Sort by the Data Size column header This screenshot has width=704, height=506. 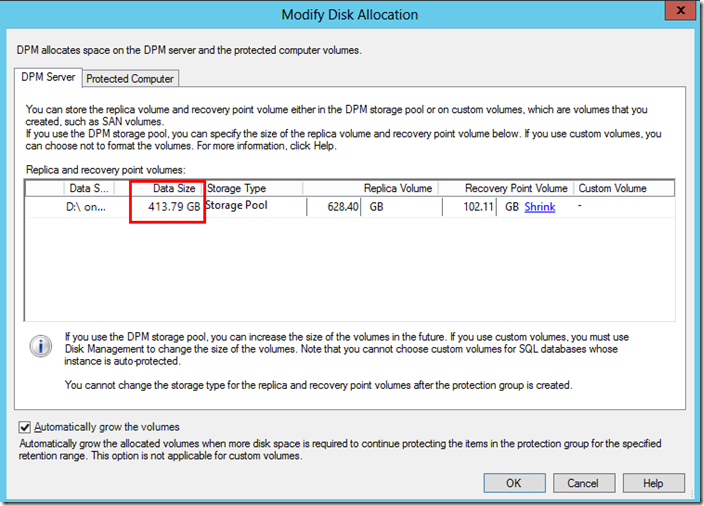point(160,188)
